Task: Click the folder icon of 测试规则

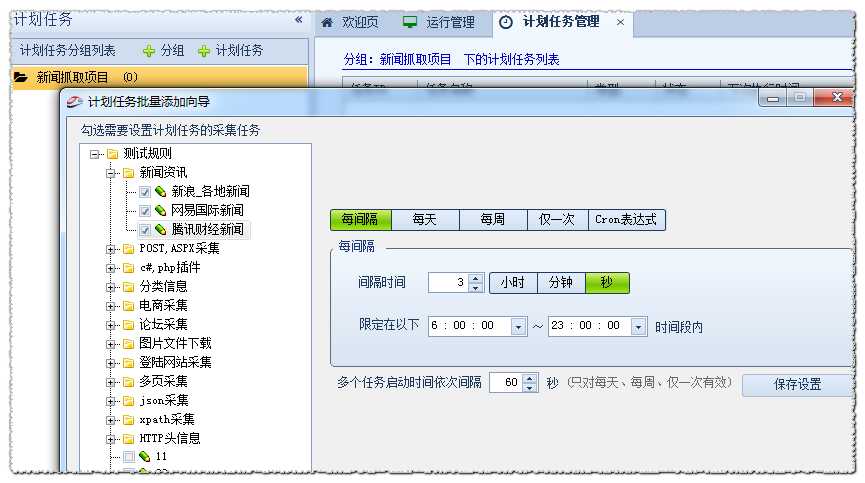Action: click(x=113, y=154)
